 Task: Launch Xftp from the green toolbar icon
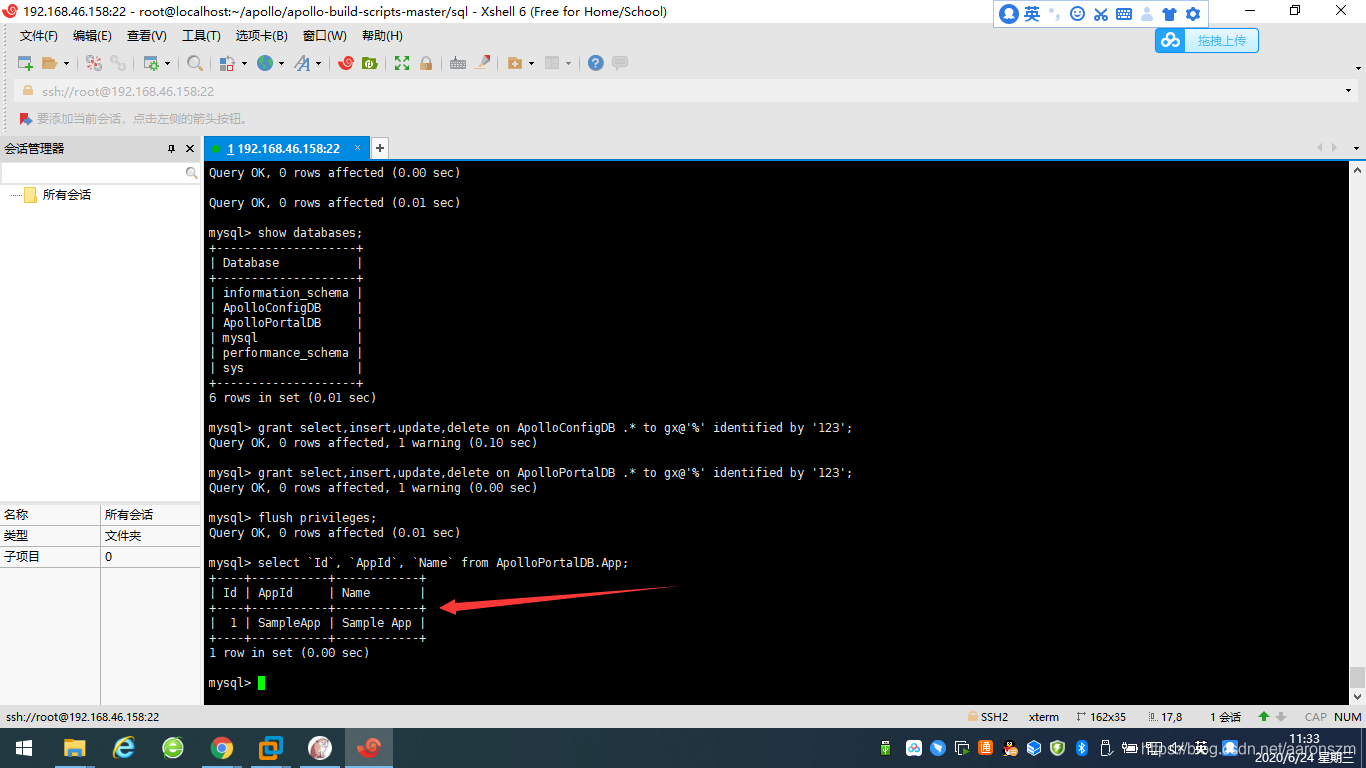(370, 63)
